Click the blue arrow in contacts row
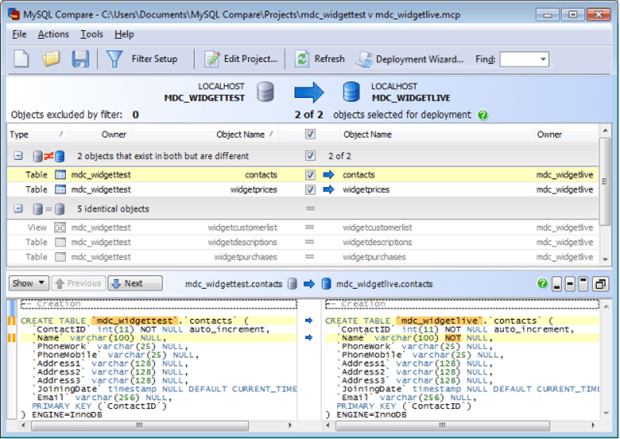620x439 pixels. click(328, 175)
